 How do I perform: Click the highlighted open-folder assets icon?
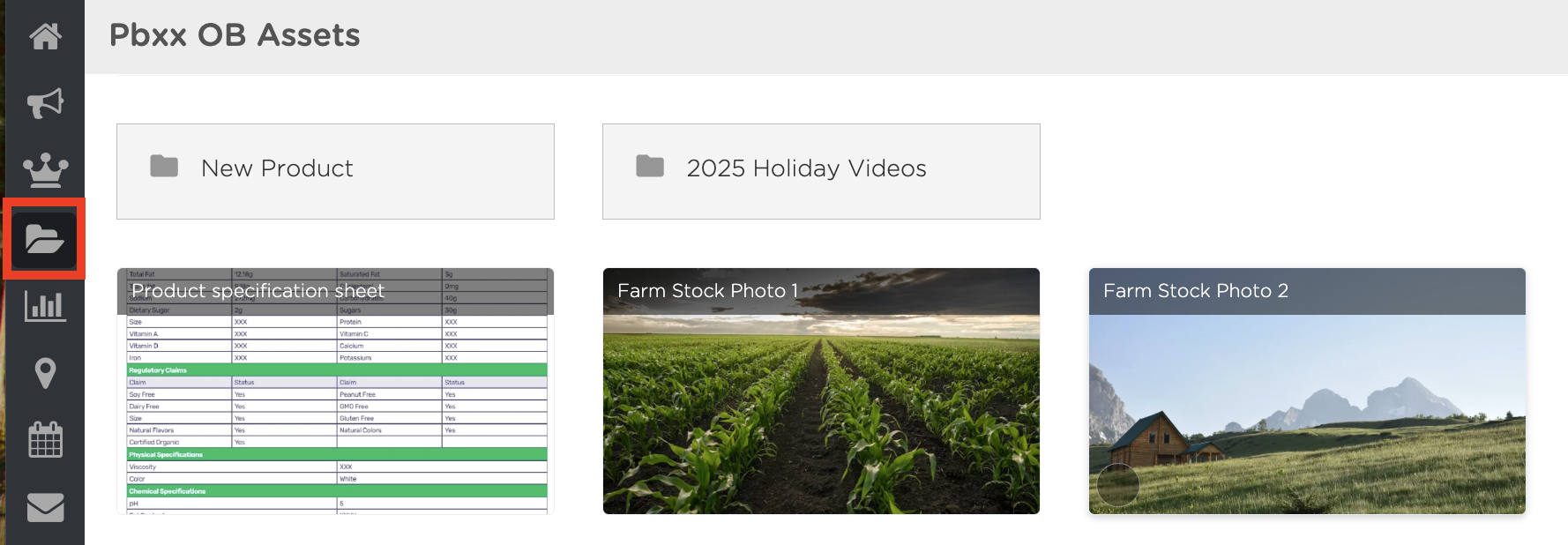pos(44,239)
